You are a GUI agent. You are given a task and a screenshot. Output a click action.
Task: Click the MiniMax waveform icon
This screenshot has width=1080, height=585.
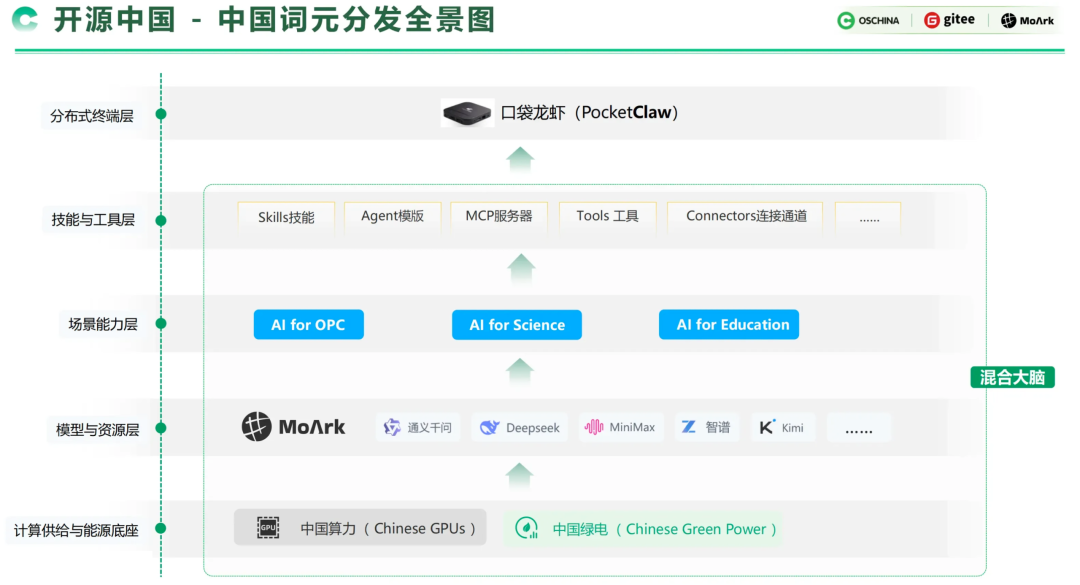pos(594,427)
